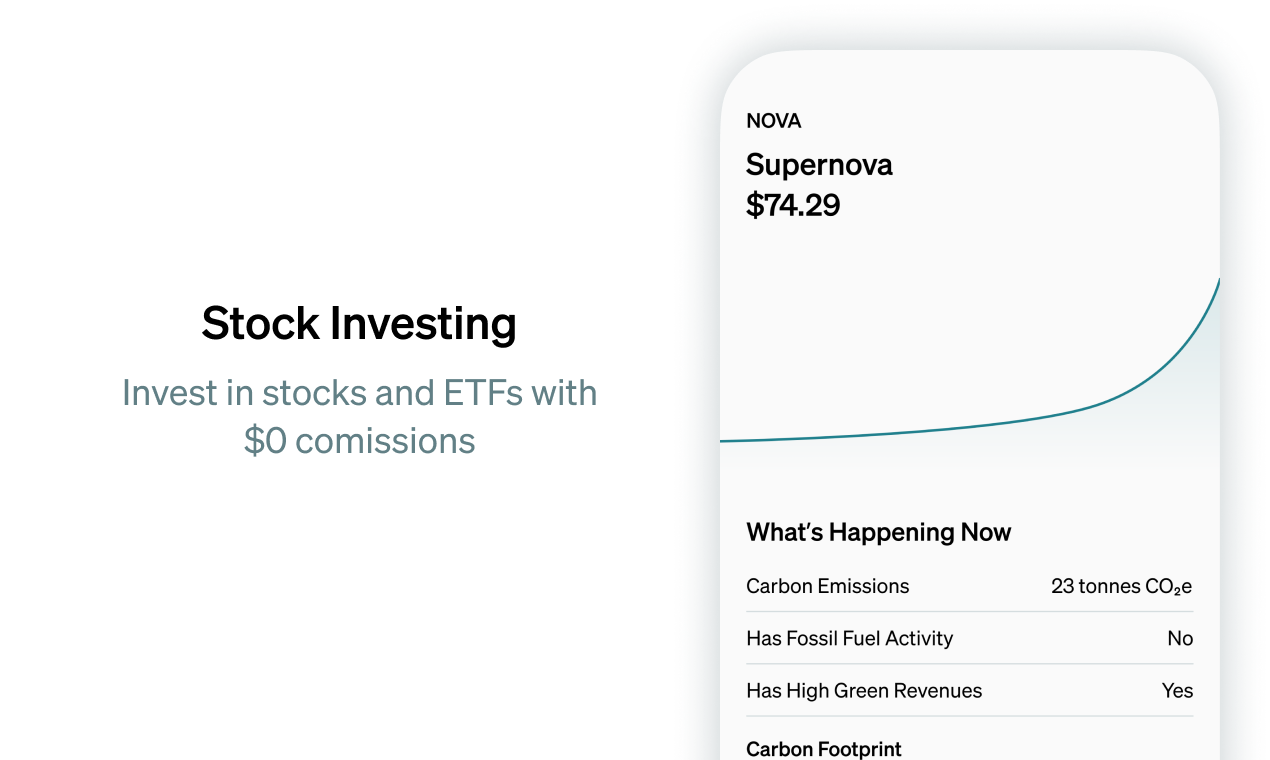Open the Carbon Footprint section
Viewport: 1270px width, 760px height.
[824, 749]
